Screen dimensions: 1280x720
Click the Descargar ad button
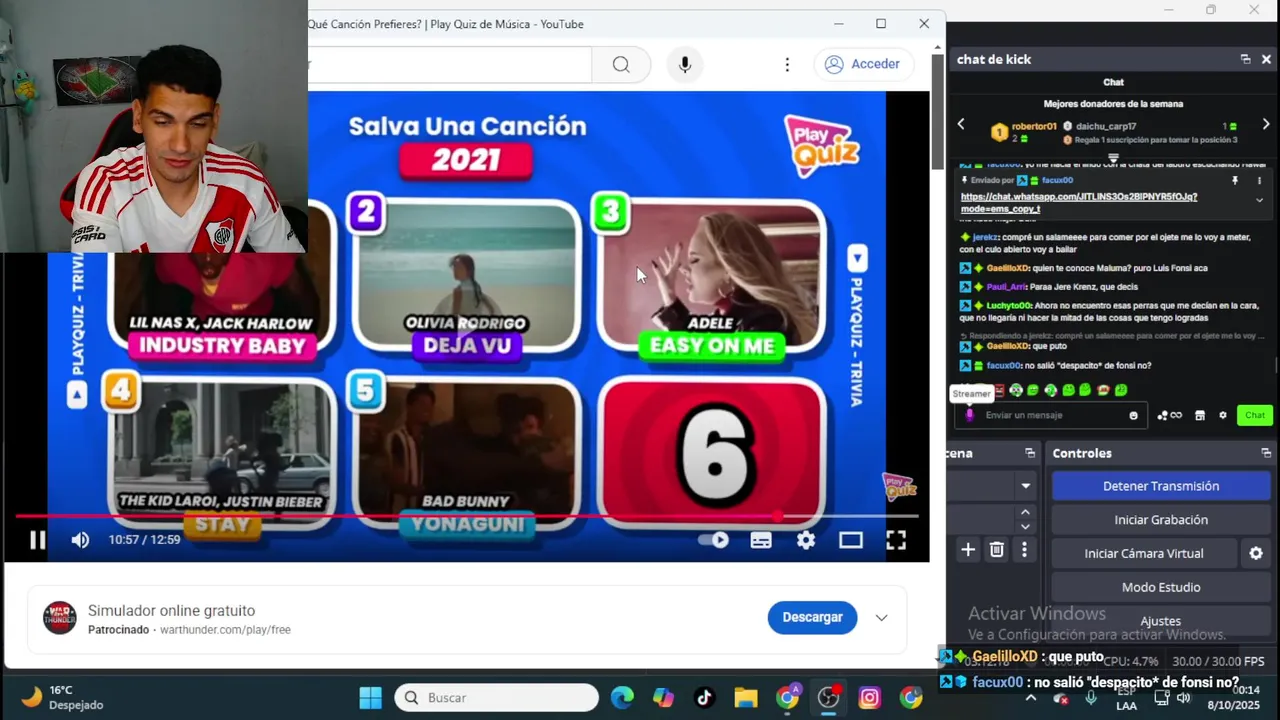pyautogui.click(x=812, y=617)
